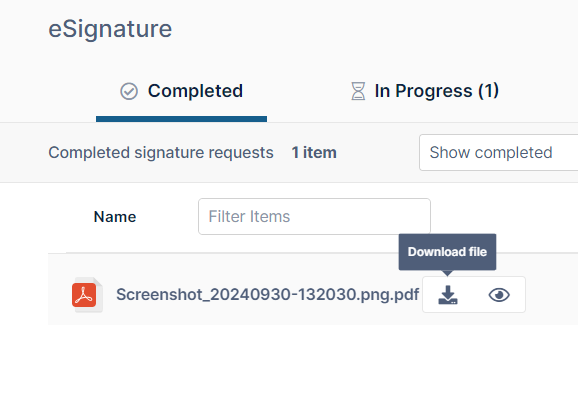Preview the document with the eye icon

[x=499, y=295]
